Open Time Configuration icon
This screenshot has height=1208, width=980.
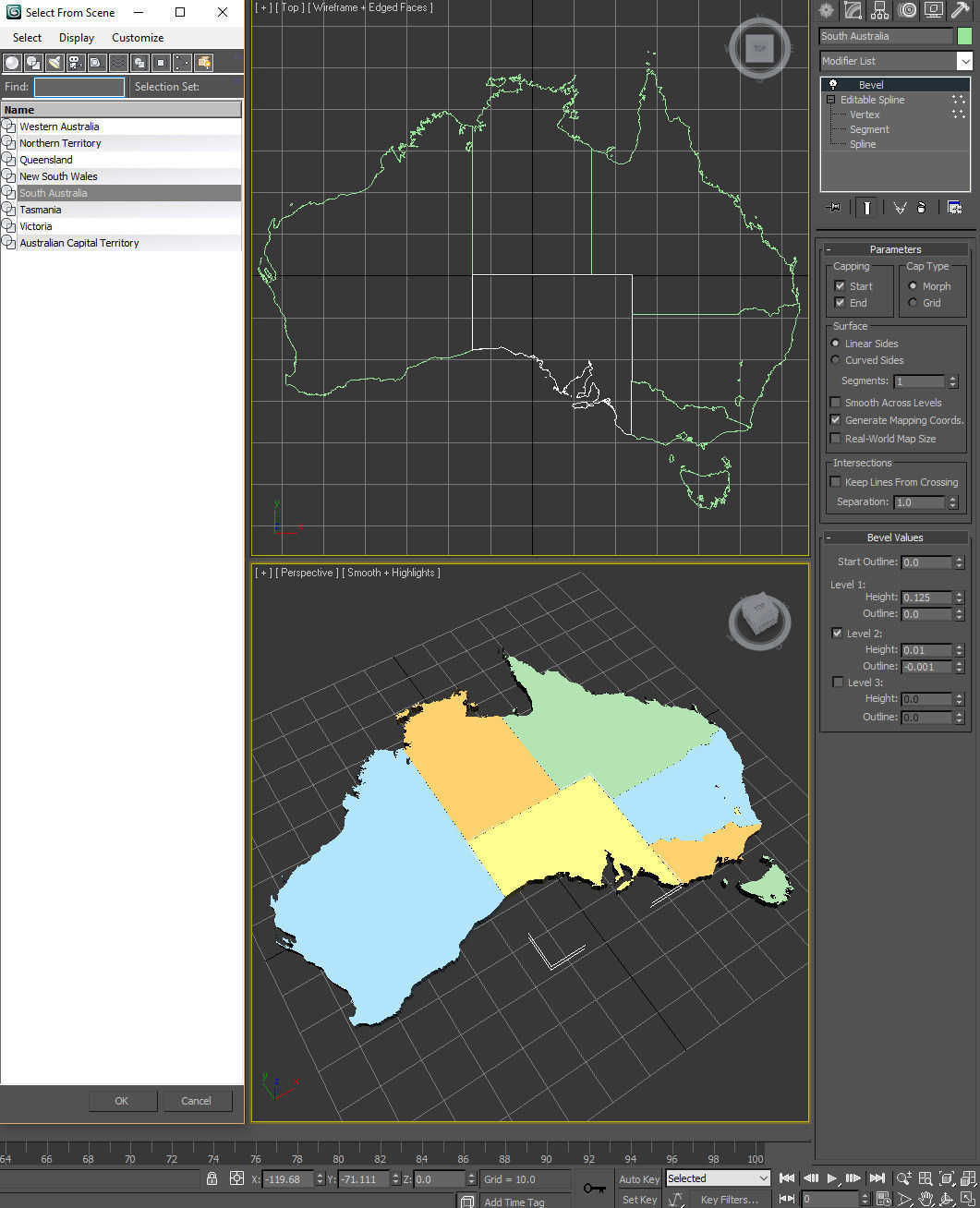click(x=884, y=1199)
